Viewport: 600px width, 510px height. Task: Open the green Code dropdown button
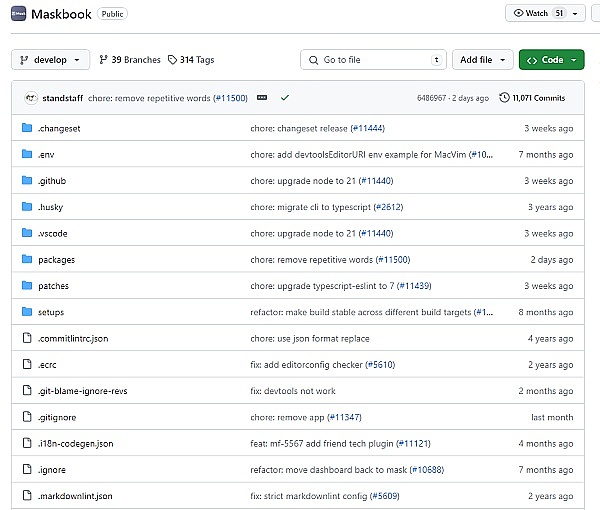click(x=551, y=60)
